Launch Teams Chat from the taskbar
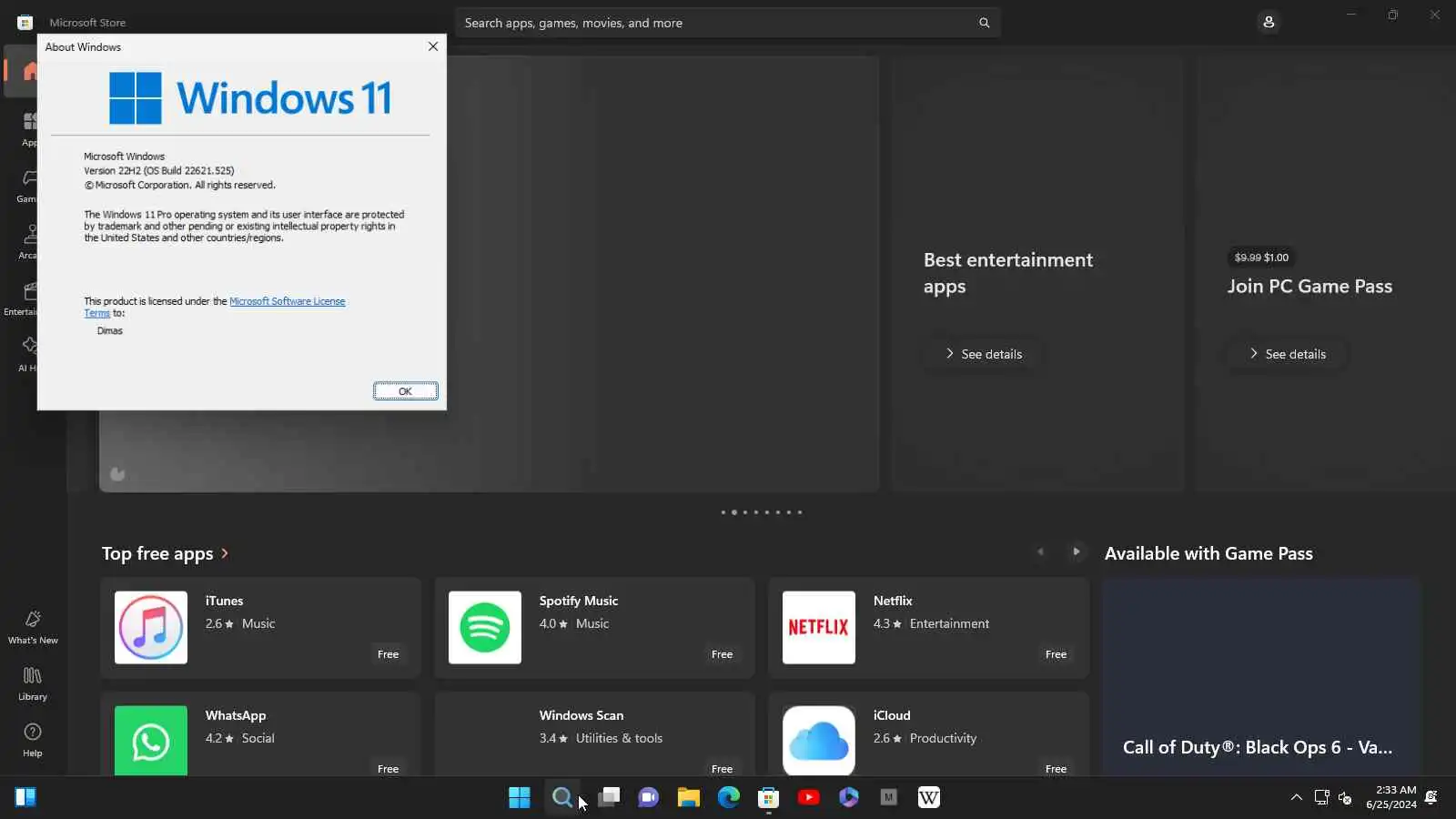 point(649,797)
